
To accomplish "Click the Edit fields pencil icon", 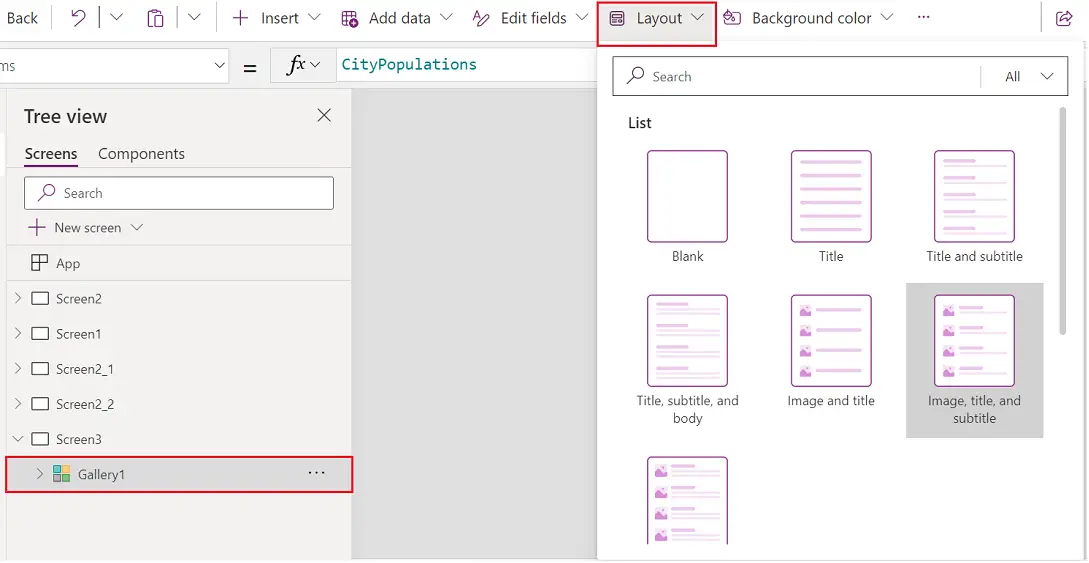I will [x=481, y=19].
